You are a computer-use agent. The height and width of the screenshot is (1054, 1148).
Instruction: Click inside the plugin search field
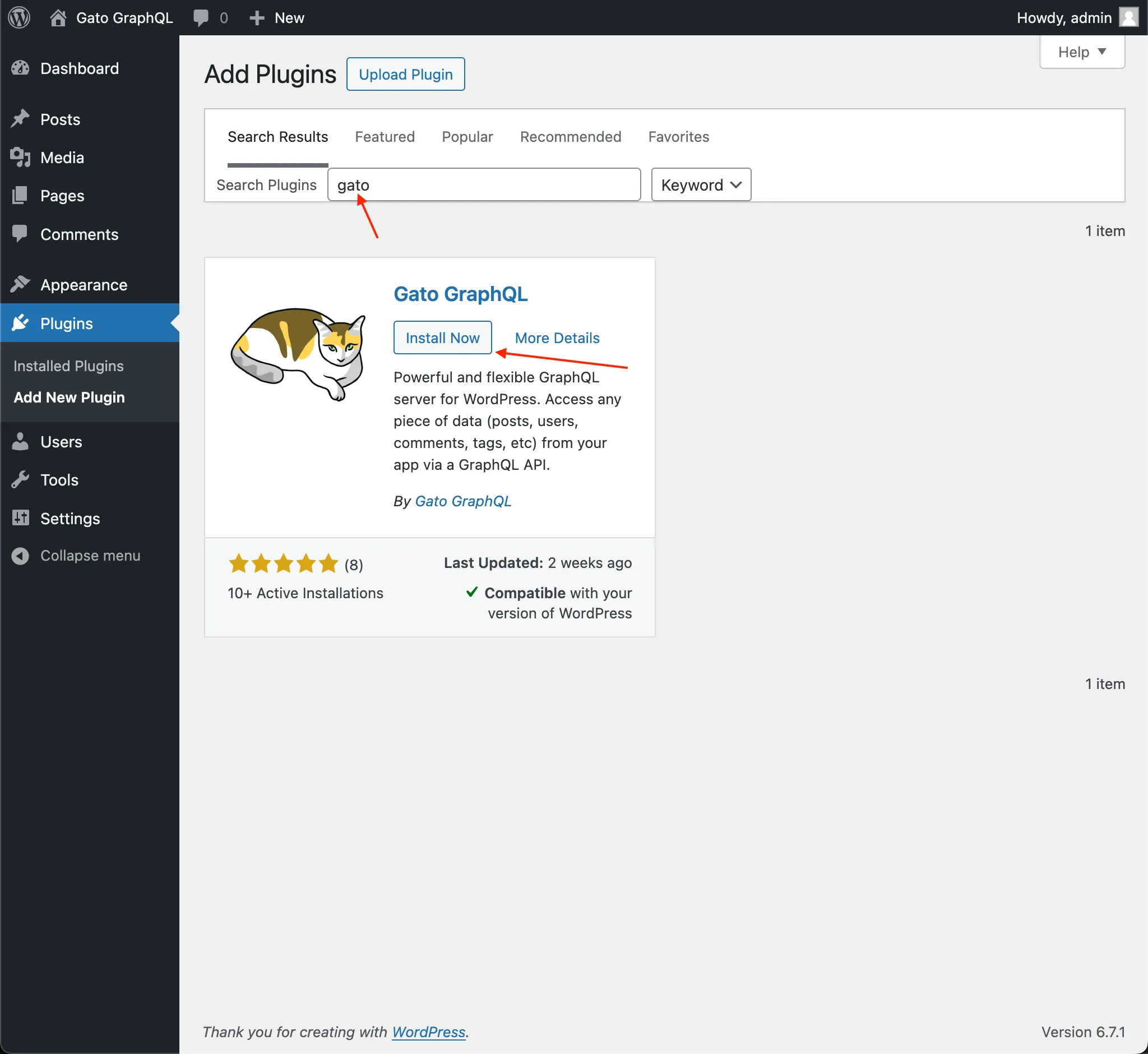coord(484,184)
